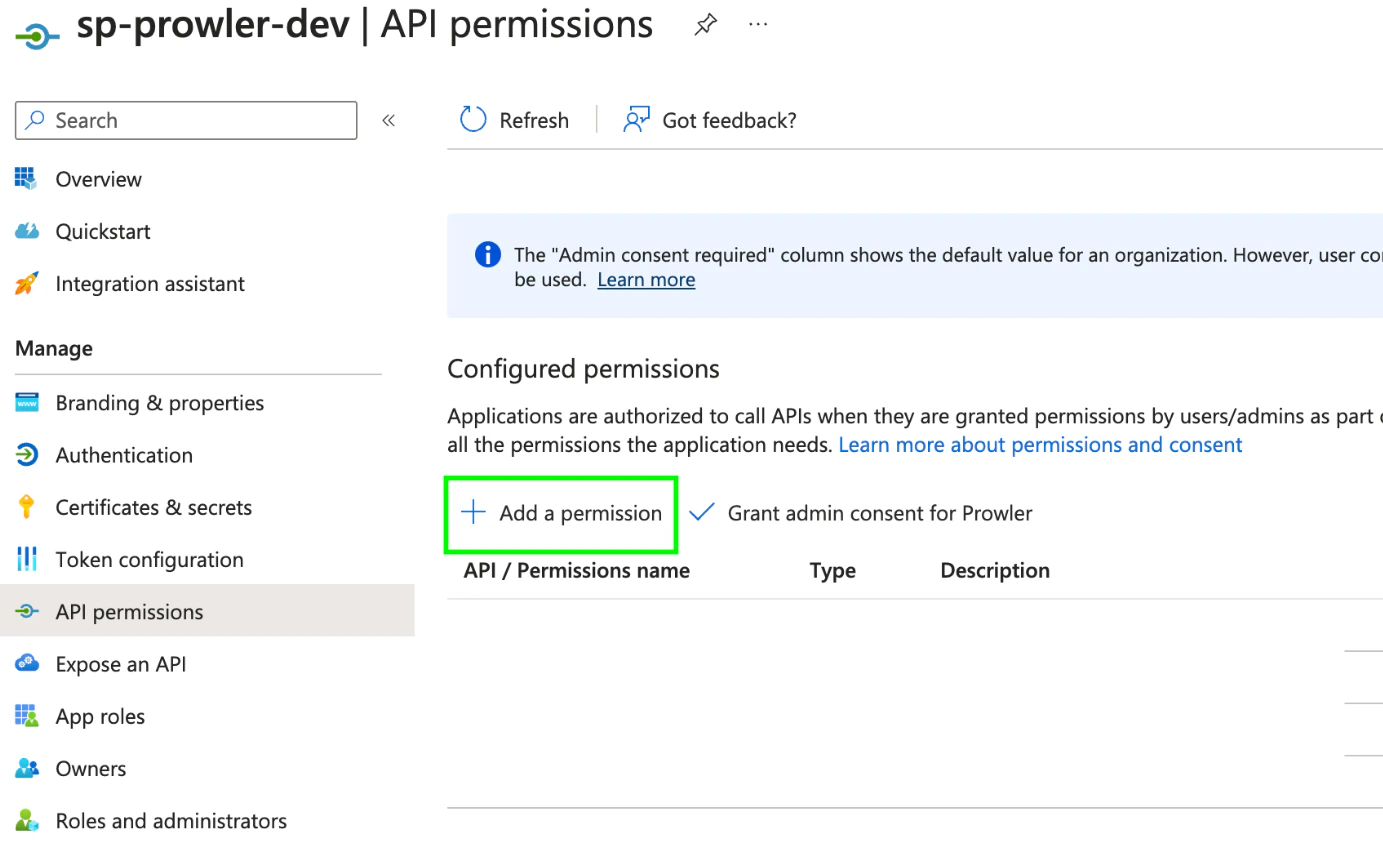Viewport: 1383px width, 844px height.
Task: Open the Certificates & secrets section
Action: point(153,507)
